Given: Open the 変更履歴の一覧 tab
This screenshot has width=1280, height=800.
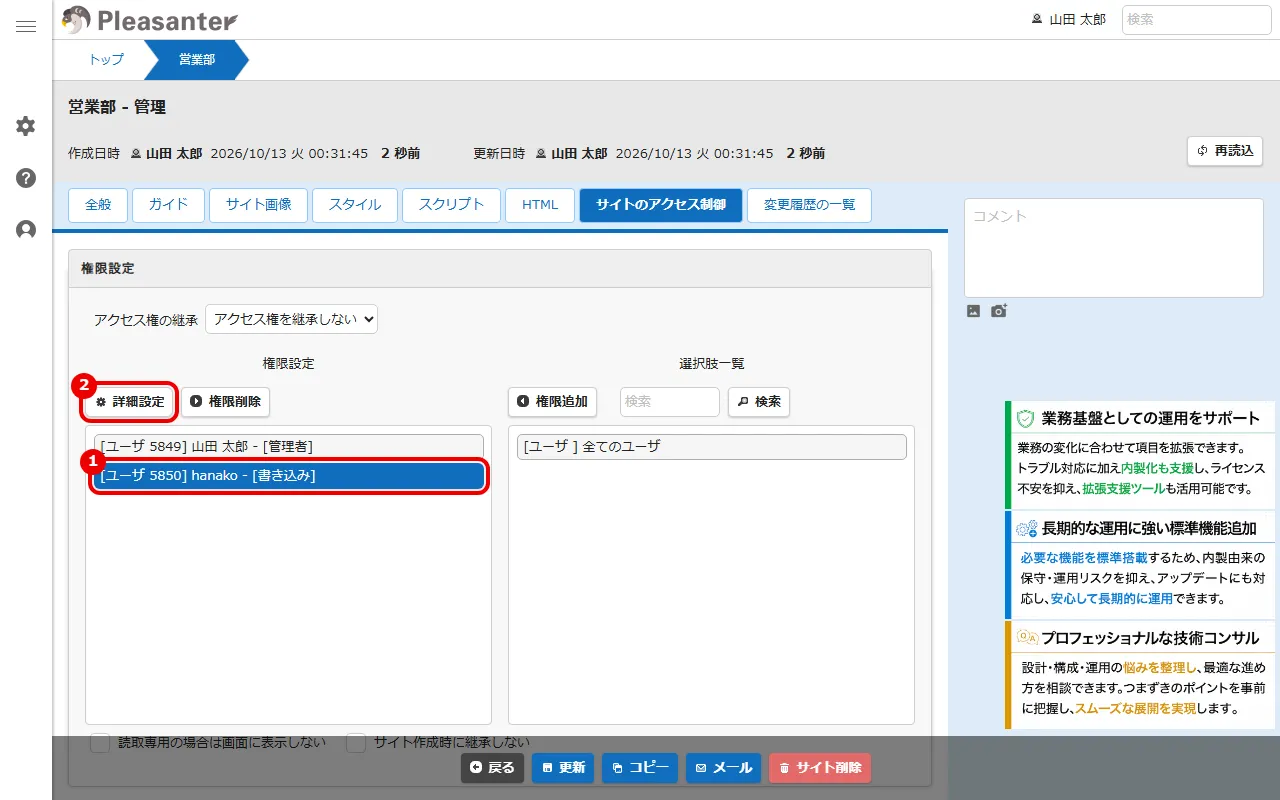Looking at the screenshot, I should [x=809, y=205].
